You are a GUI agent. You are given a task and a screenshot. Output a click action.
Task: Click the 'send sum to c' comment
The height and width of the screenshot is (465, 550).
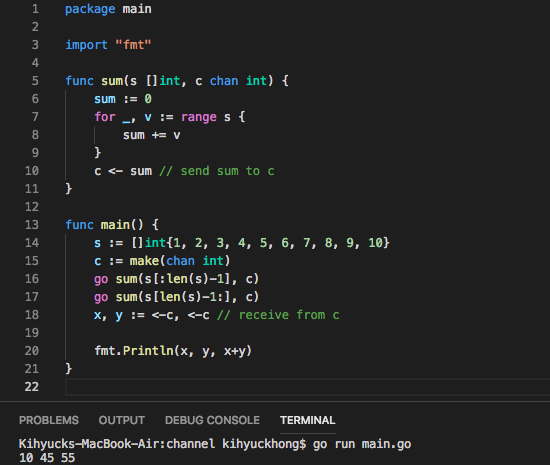tap(217, 171)
